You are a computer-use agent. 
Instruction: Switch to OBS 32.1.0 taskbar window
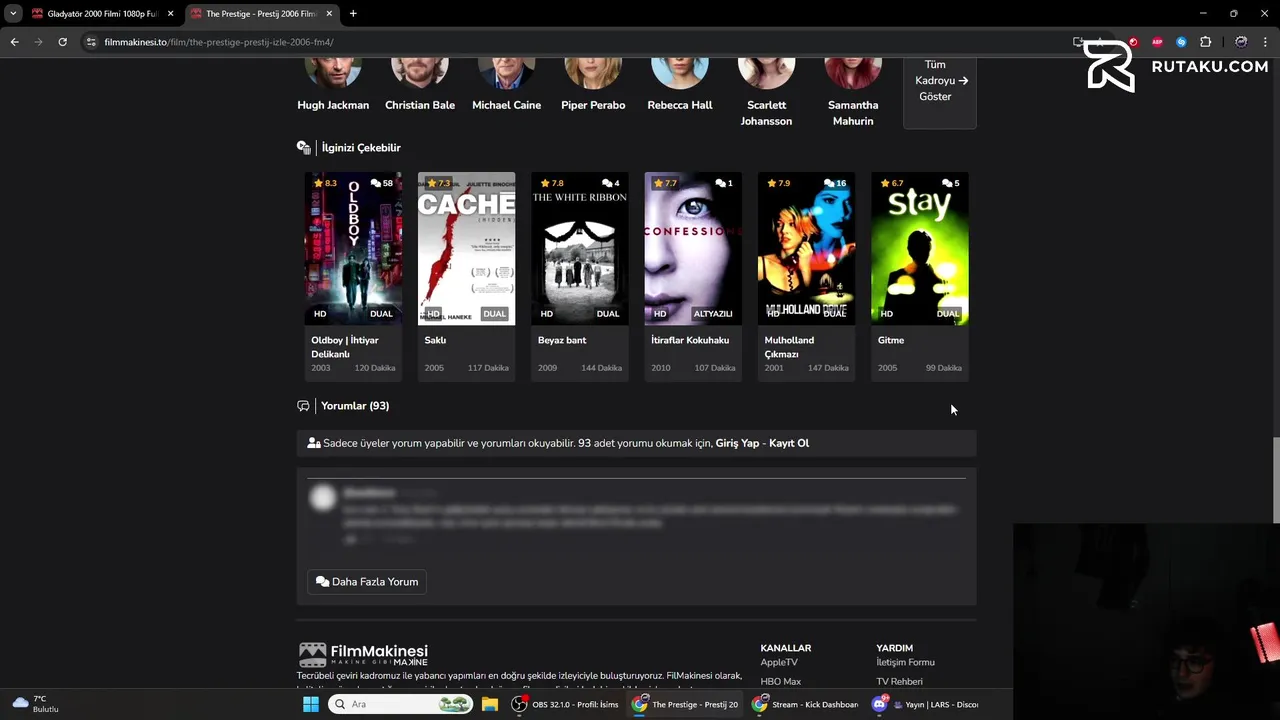point(565,704)
